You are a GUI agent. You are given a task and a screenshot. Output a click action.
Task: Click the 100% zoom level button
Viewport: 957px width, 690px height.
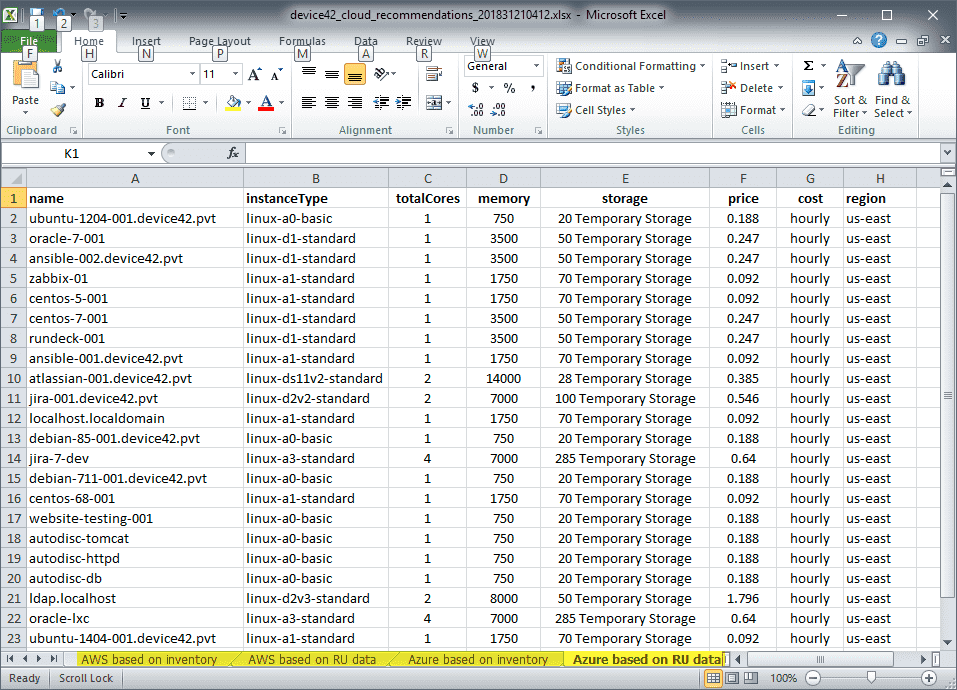[x=783, y=678]
